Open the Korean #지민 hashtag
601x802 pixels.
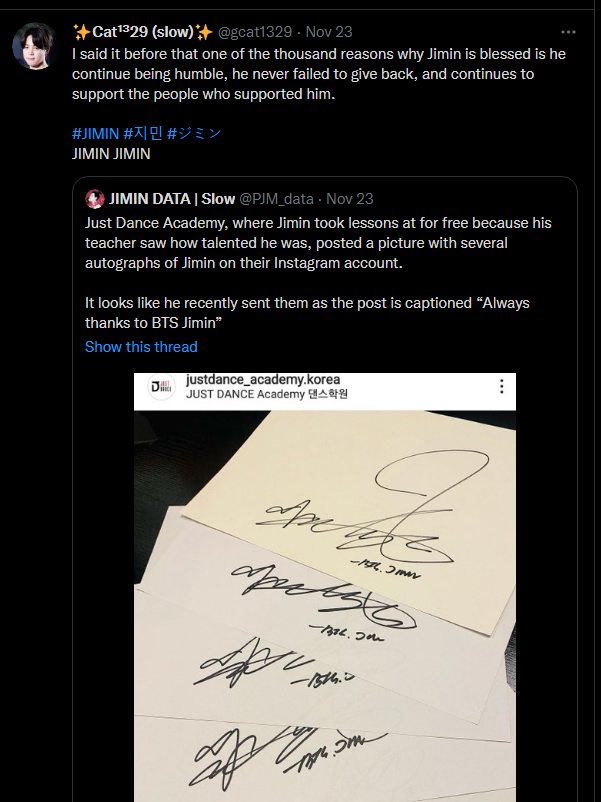[x=143, y=133]
